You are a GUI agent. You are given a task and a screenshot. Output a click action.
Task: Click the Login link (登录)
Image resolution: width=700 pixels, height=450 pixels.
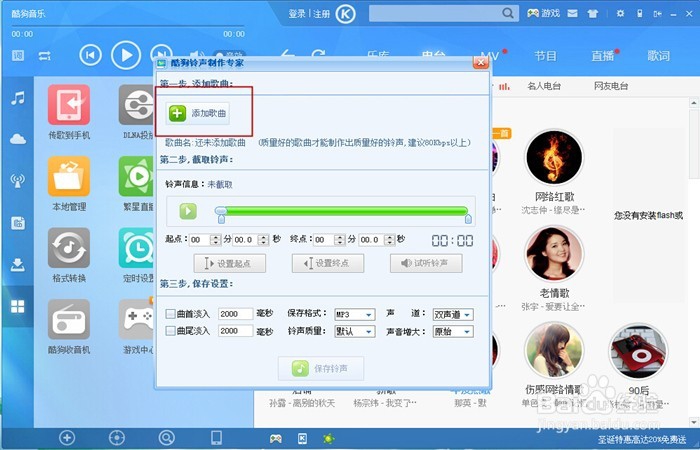pyautogui.click(x=297, y=14)
